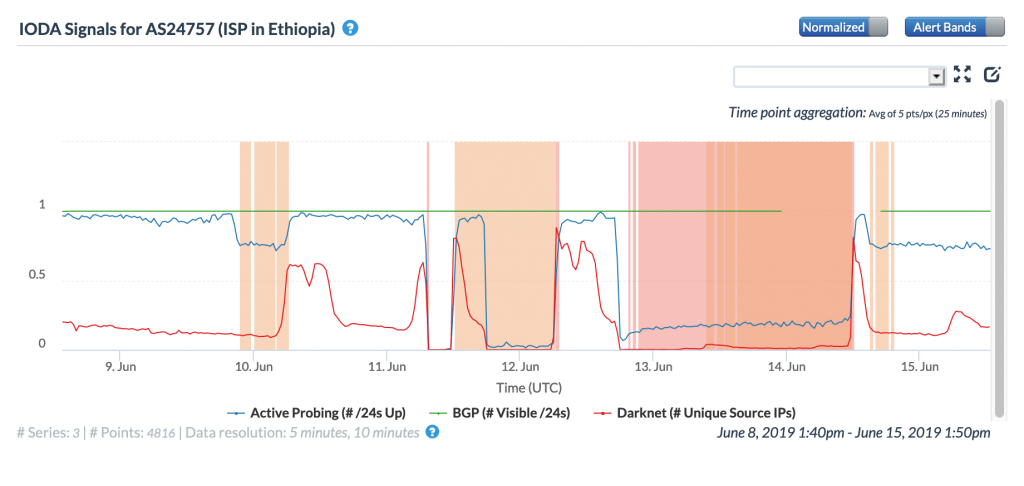This screenshot has height=486, width=1024.
Task: Toggle the Normalized switch
Action: 843,28
